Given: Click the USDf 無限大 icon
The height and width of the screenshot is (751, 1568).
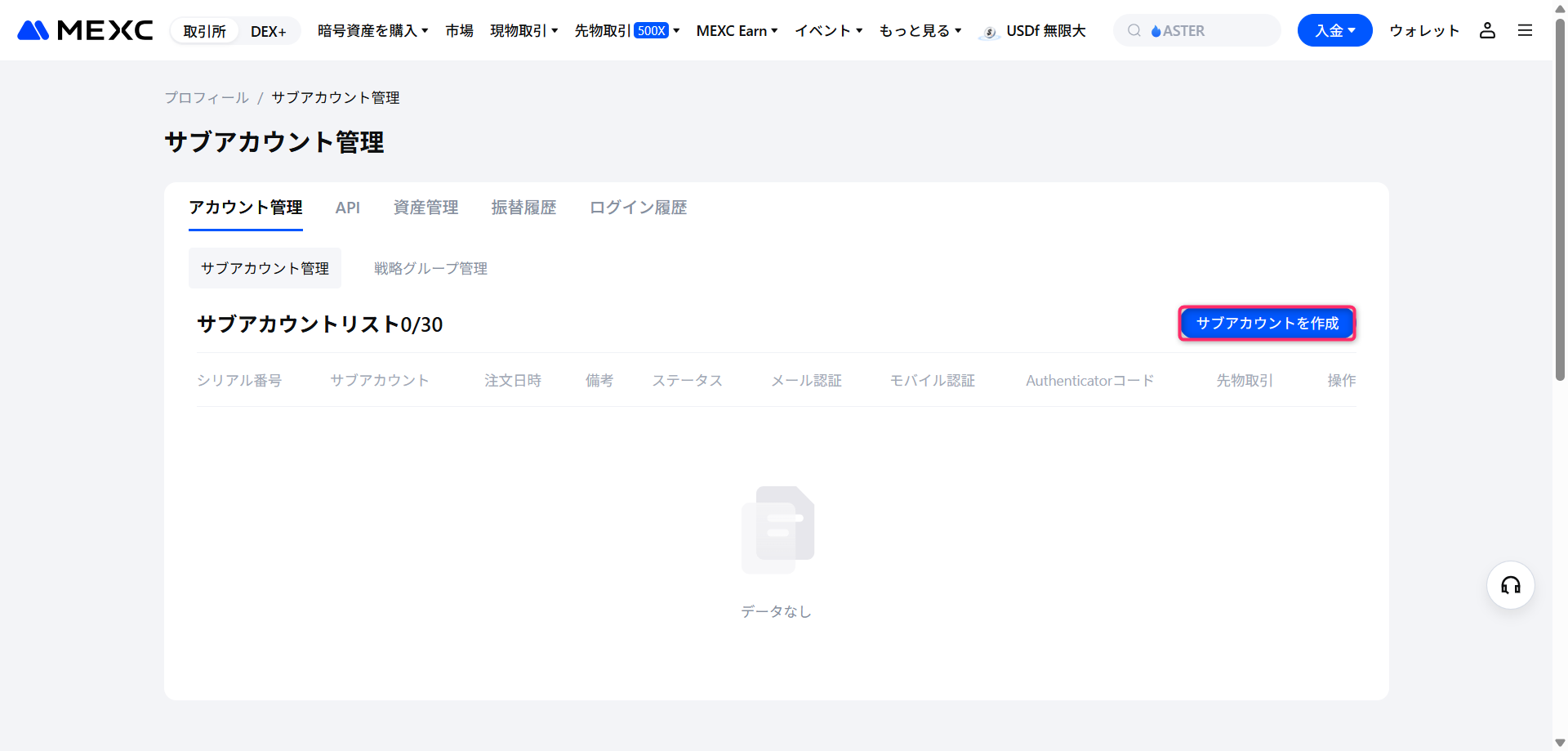Looking at the screenshot, I should pyautogui.click(x=989, y=31).
